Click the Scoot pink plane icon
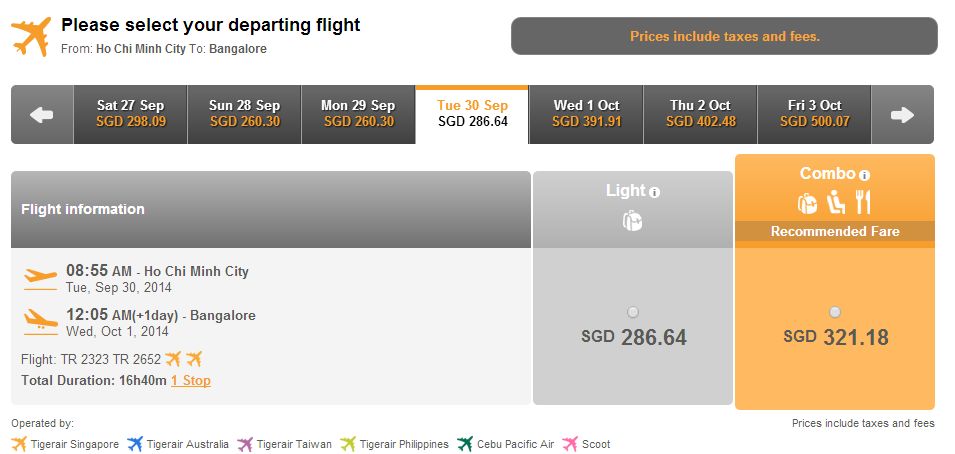The width and height of the screenshot is (955, 454). point(570,444)
